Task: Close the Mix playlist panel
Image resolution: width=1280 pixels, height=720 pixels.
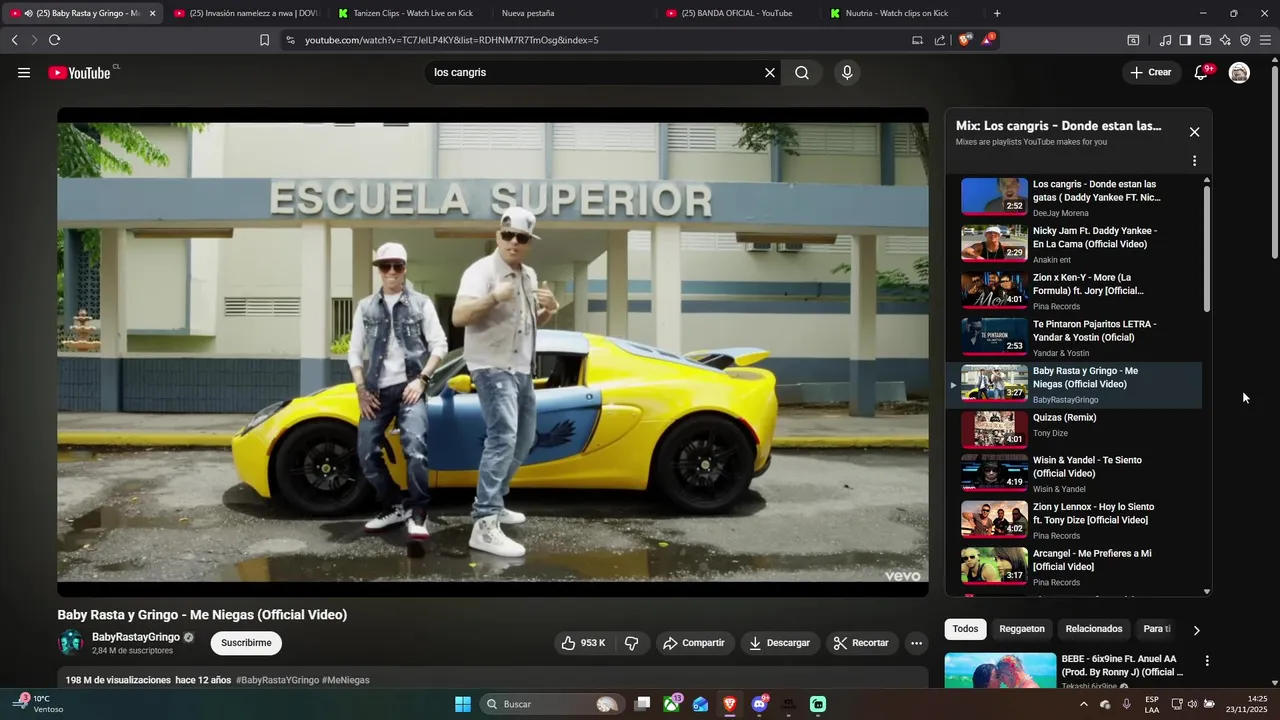Action: 1194,132
